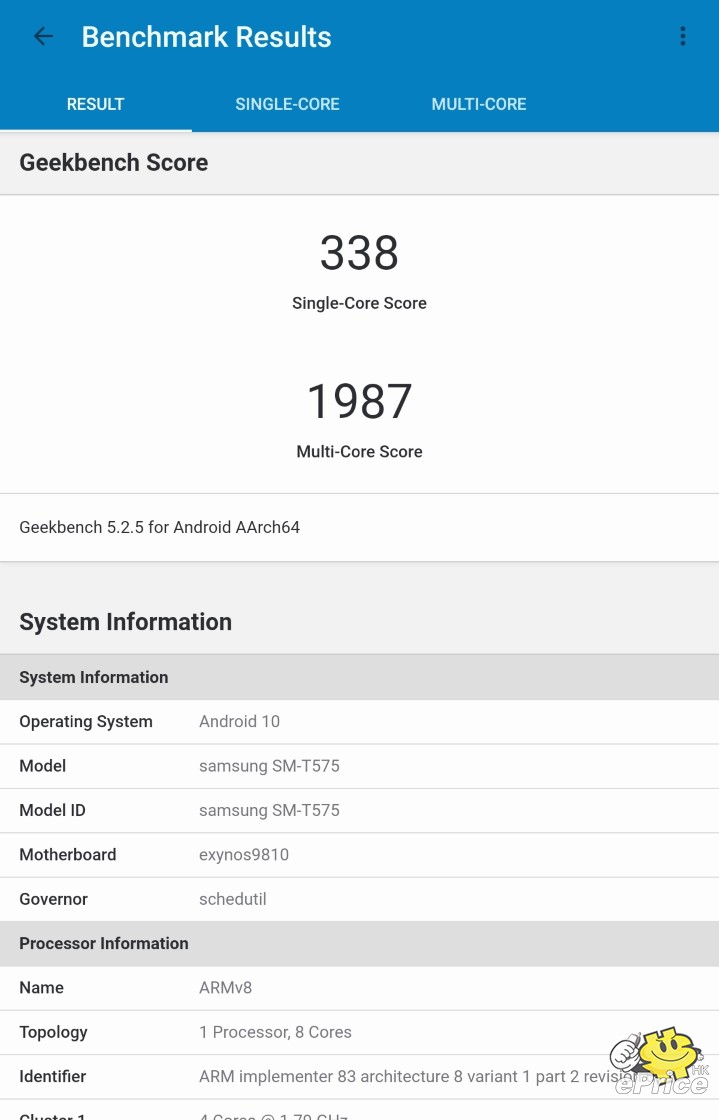719x1120 pixels.
Task: Tap the Geekbench Score heading
Action: coord(114,163)
